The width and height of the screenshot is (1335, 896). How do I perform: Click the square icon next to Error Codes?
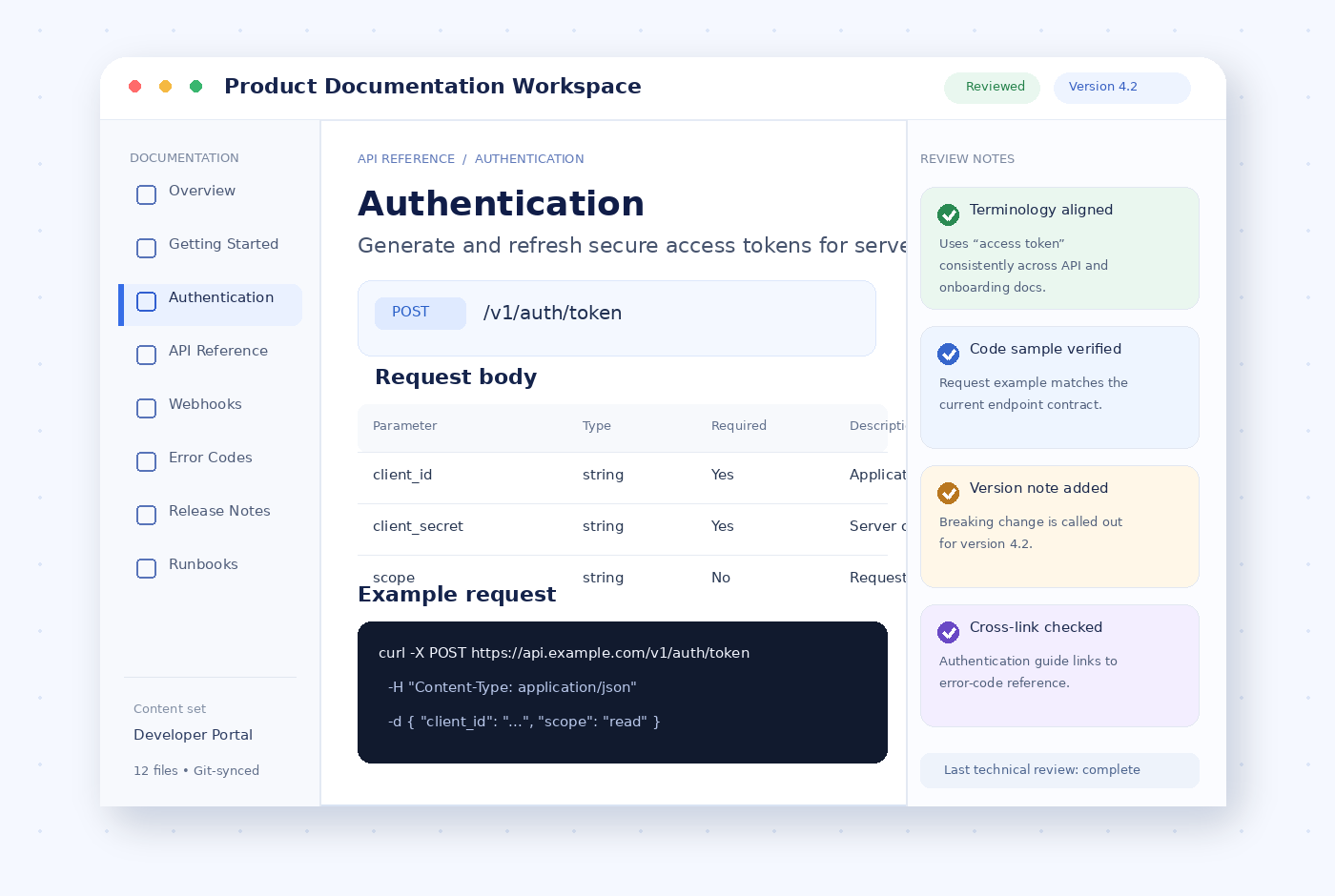(x=147, y=461)
